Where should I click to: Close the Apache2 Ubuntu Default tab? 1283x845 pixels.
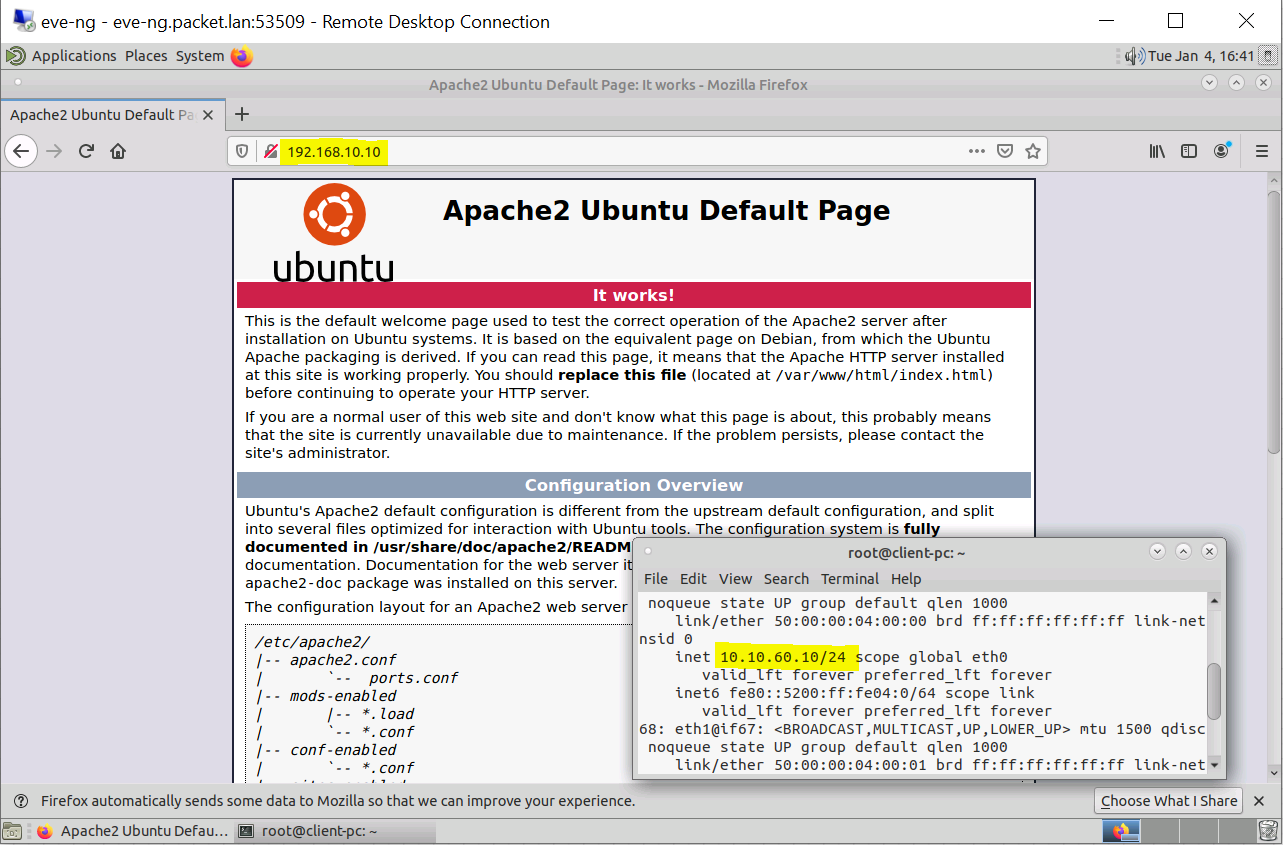[x=208, y=115]
